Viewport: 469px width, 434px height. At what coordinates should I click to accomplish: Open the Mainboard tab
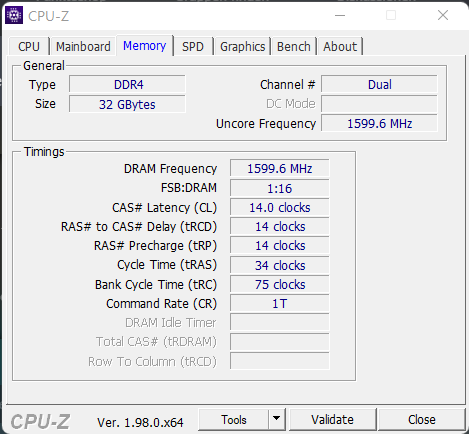pos(83,46)
